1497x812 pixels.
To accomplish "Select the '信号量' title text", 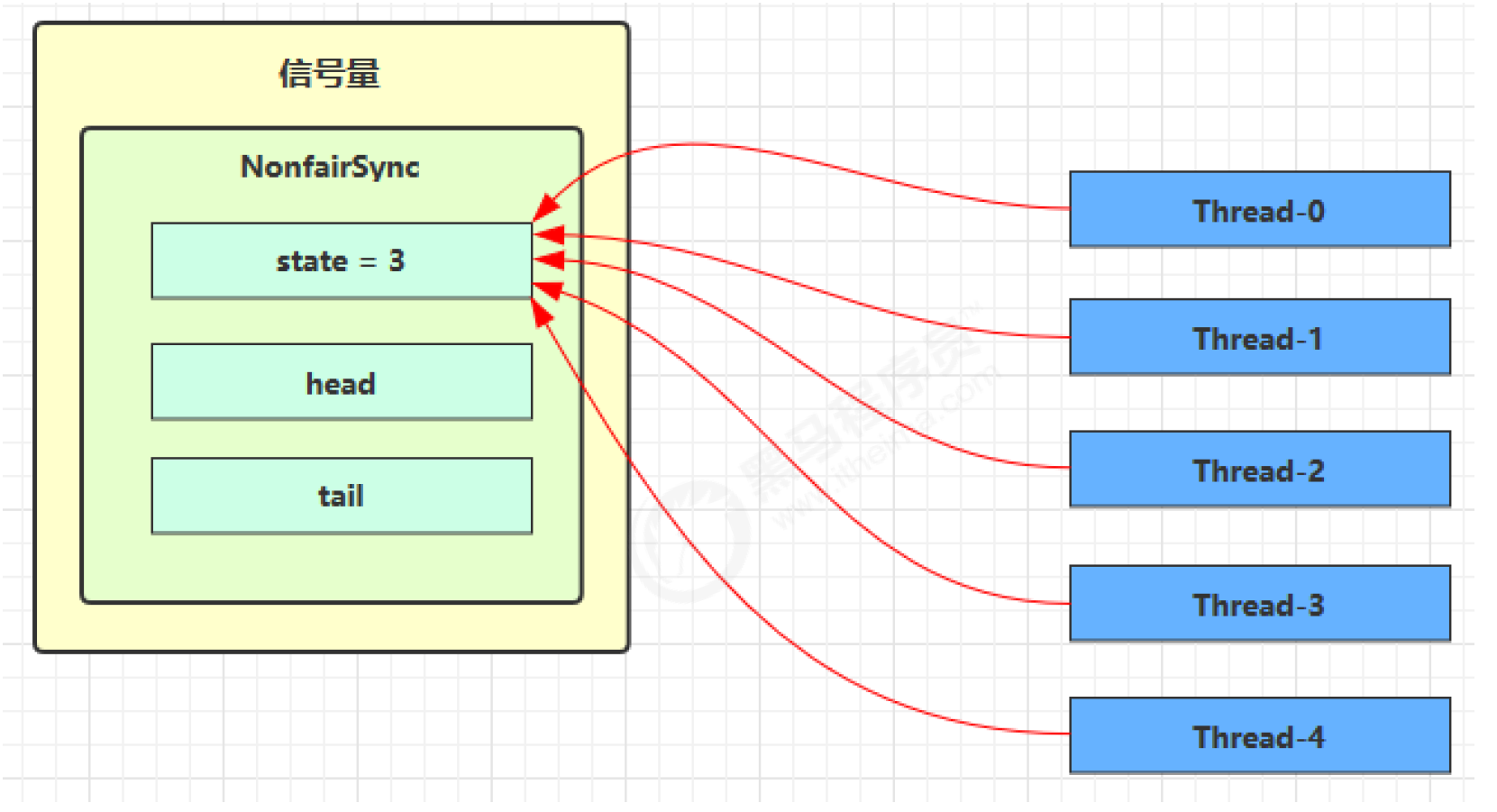I will (x=329, y=73).
